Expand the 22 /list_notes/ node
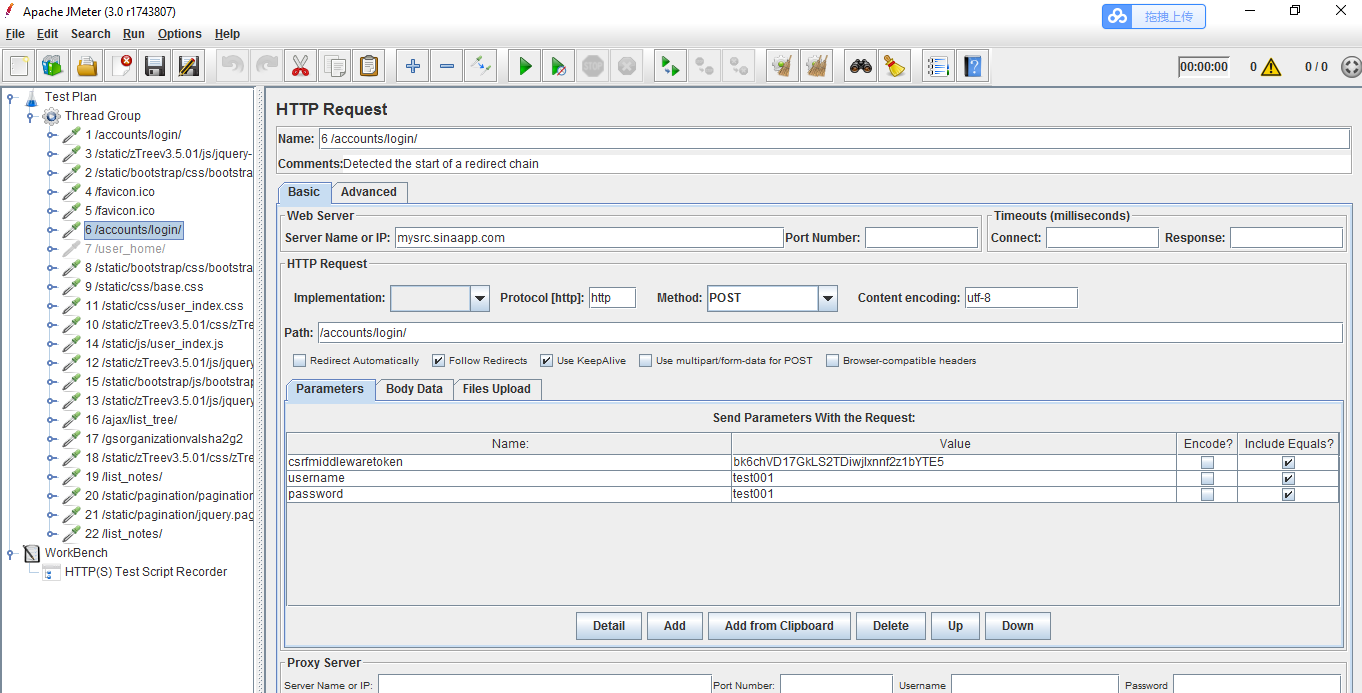Viewport: 1362px width, 693px height. click(51, 534)
